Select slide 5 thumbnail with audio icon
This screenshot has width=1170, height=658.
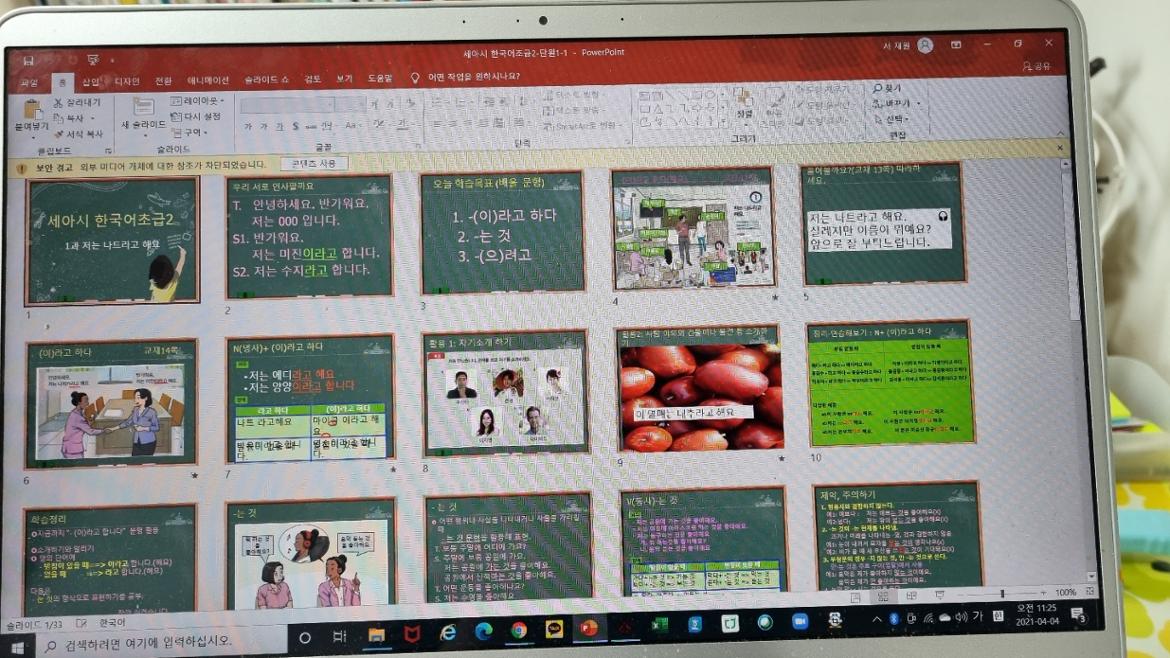[883, 225]
